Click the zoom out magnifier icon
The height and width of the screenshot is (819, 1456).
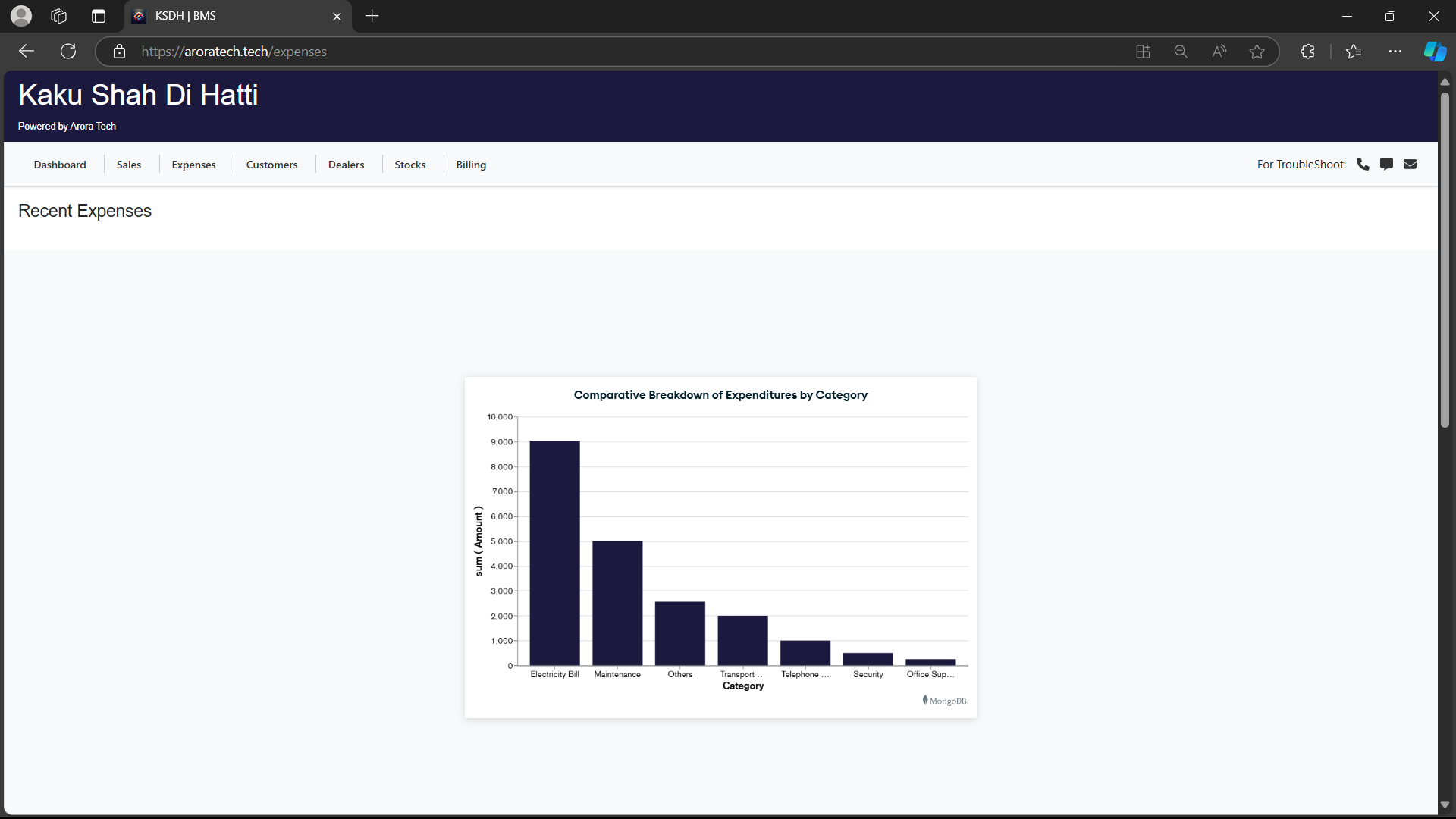(1181, 52)
